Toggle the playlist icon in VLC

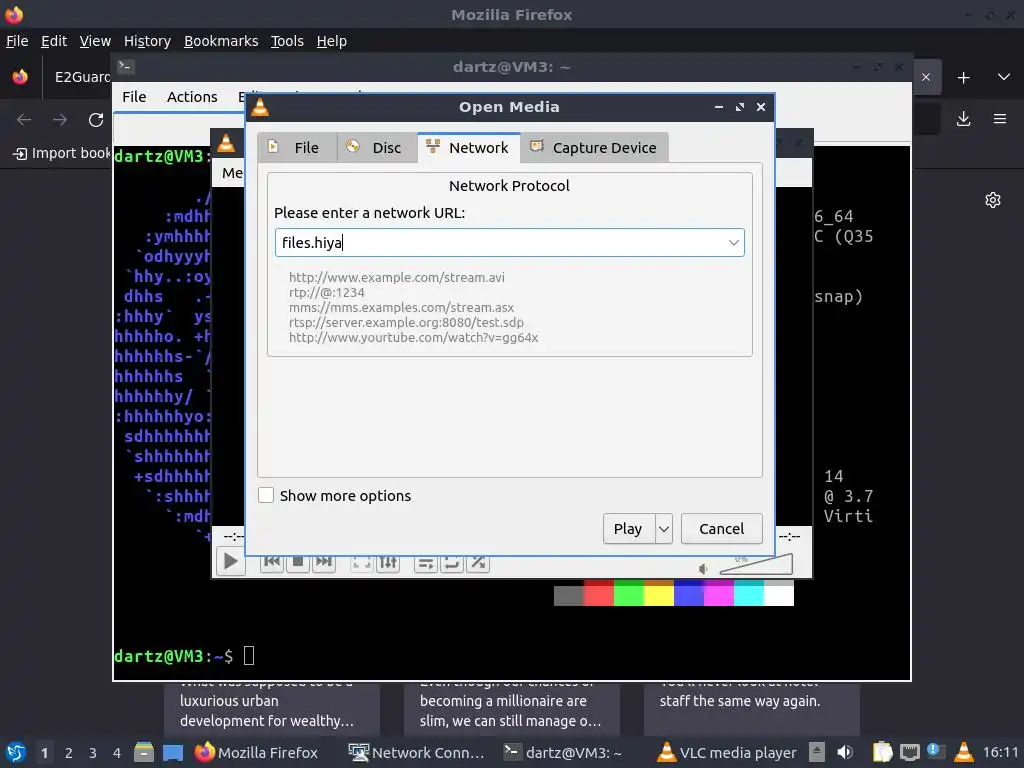426,562
